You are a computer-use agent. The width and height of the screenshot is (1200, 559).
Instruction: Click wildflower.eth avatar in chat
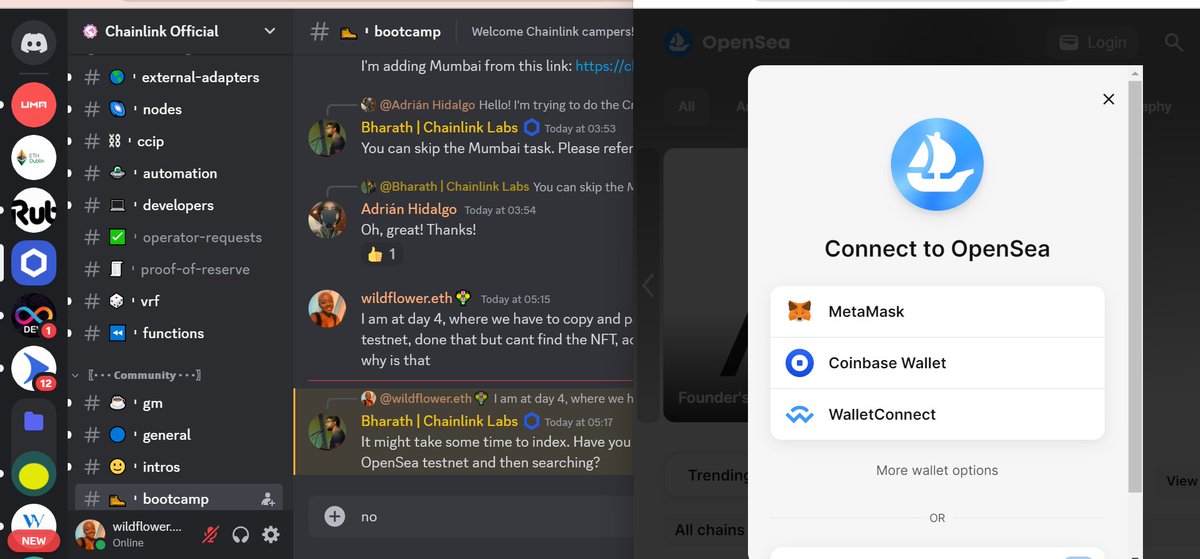click(327, 309)
